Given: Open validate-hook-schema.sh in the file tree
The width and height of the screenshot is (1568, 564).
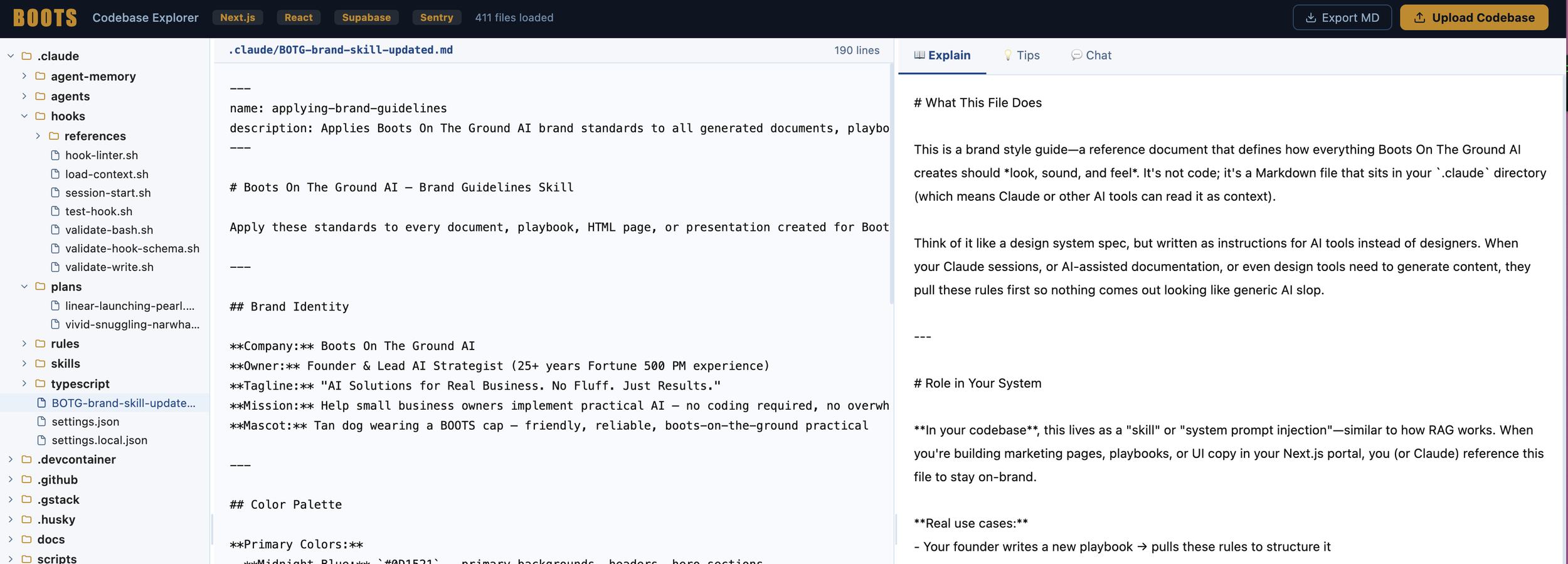Looking at the screenshot, I should (105, 248).
